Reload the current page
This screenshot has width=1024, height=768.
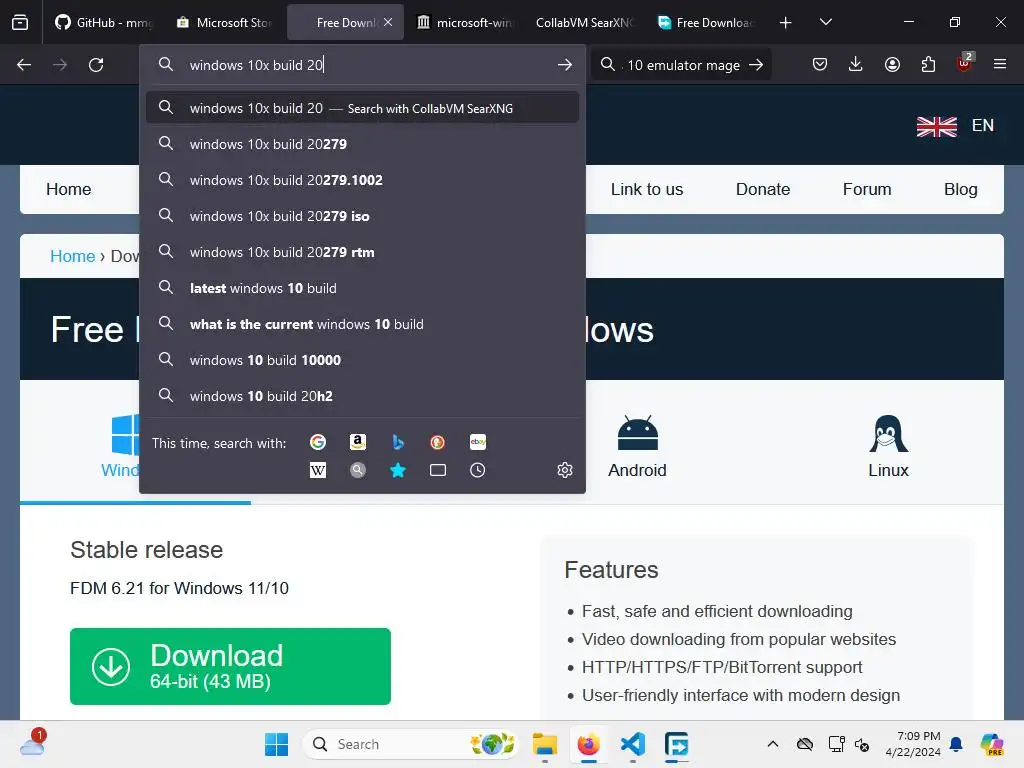click(x=96, y=65)
